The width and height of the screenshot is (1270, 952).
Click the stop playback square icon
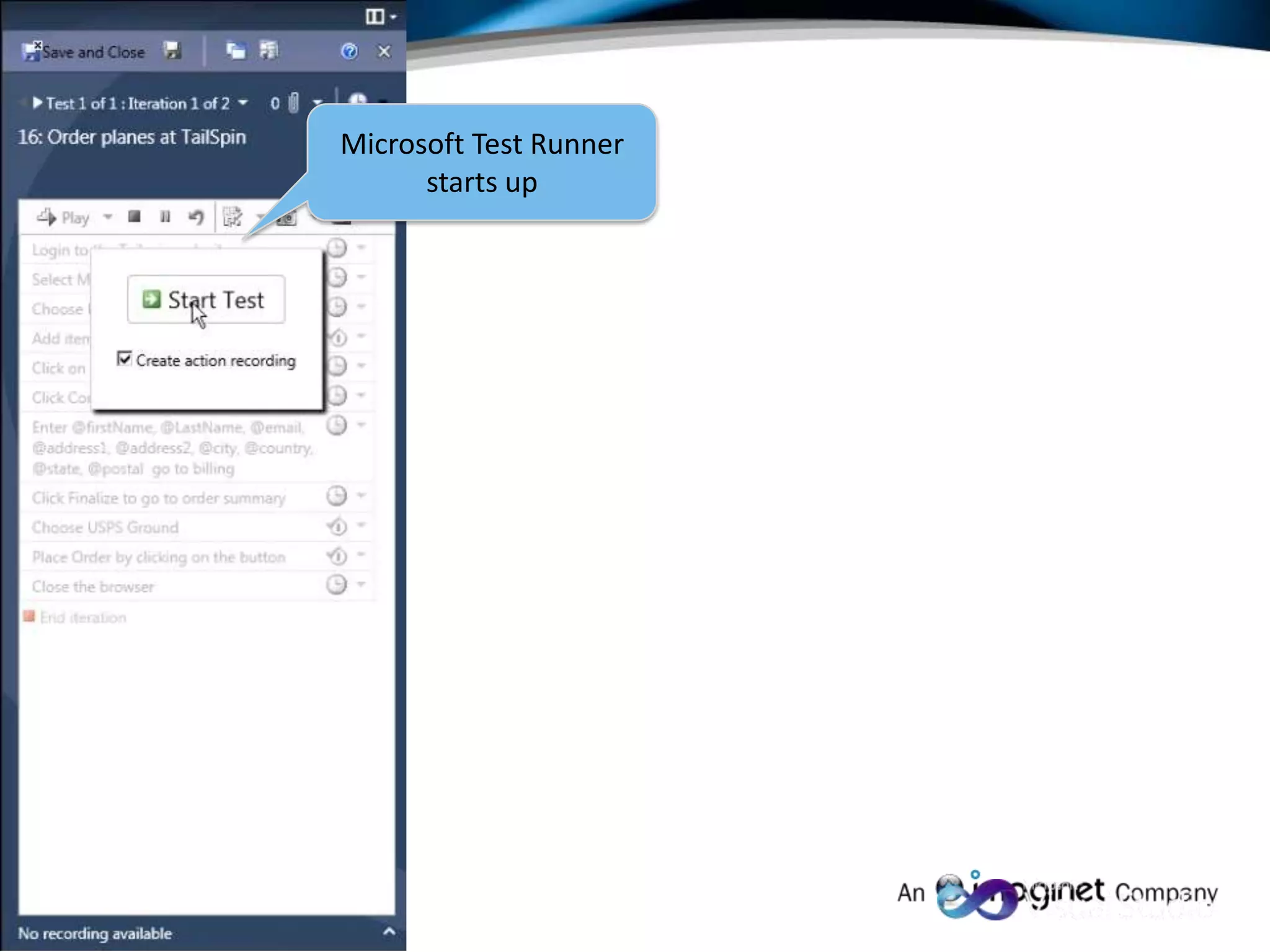[134, 217]
